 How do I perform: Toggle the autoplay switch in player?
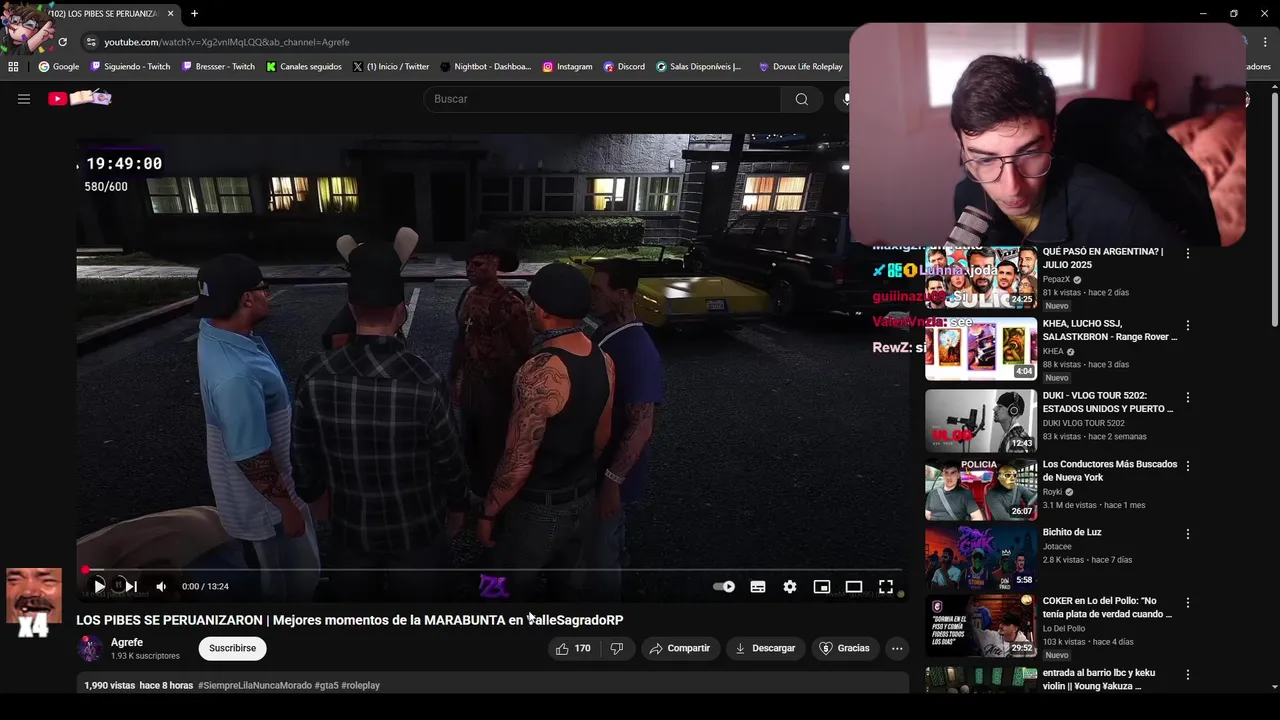724,587
